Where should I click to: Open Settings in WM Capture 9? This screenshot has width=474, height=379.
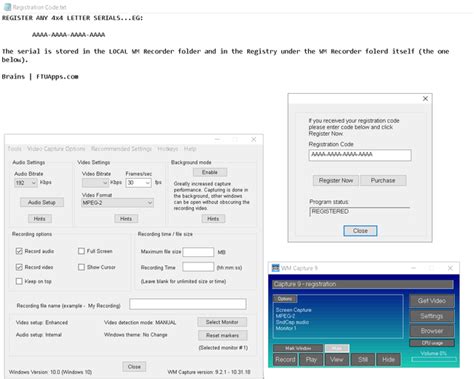coord(432,316)
